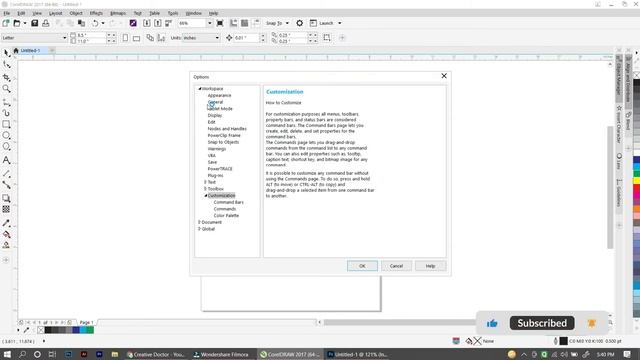Select the Zoom magnifier tool
The width and height of the screenshot is (640, 360).
[7, 89]
